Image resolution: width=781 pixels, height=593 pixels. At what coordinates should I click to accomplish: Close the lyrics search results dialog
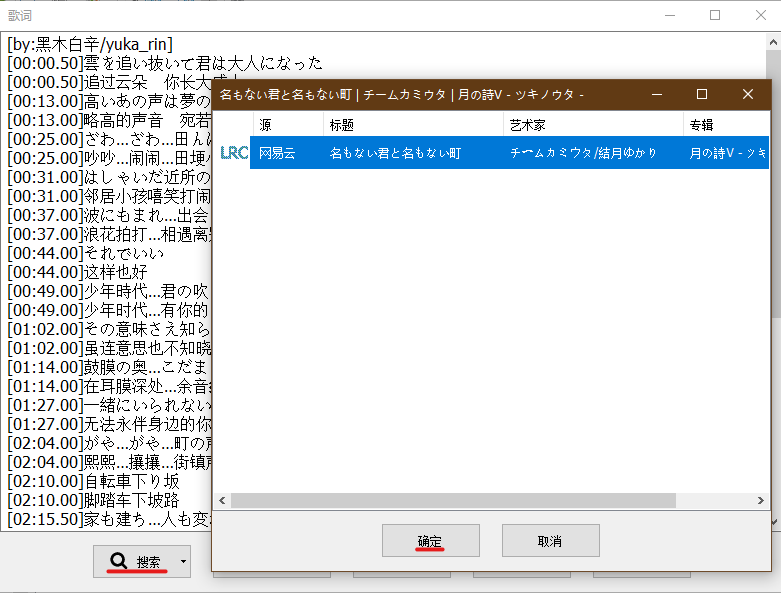(x=747, y=94)
